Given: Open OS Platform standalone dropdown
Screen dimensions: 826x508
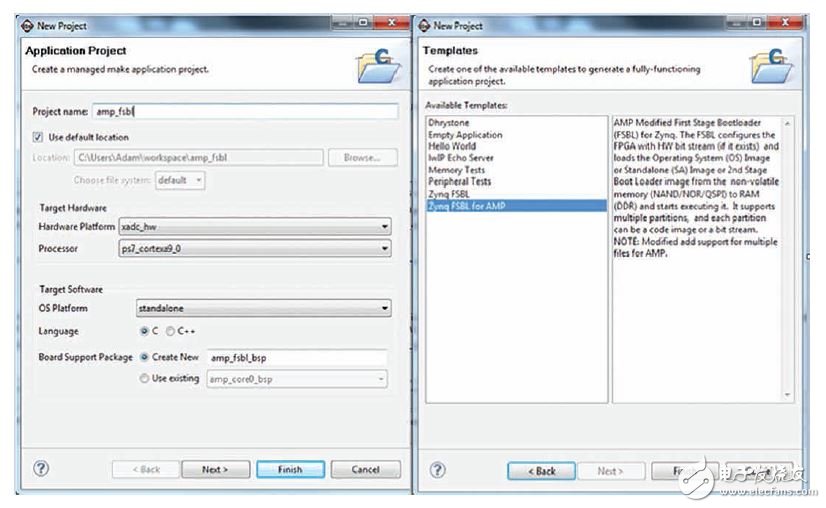Looking at the screenshot, I should (262, 309).
